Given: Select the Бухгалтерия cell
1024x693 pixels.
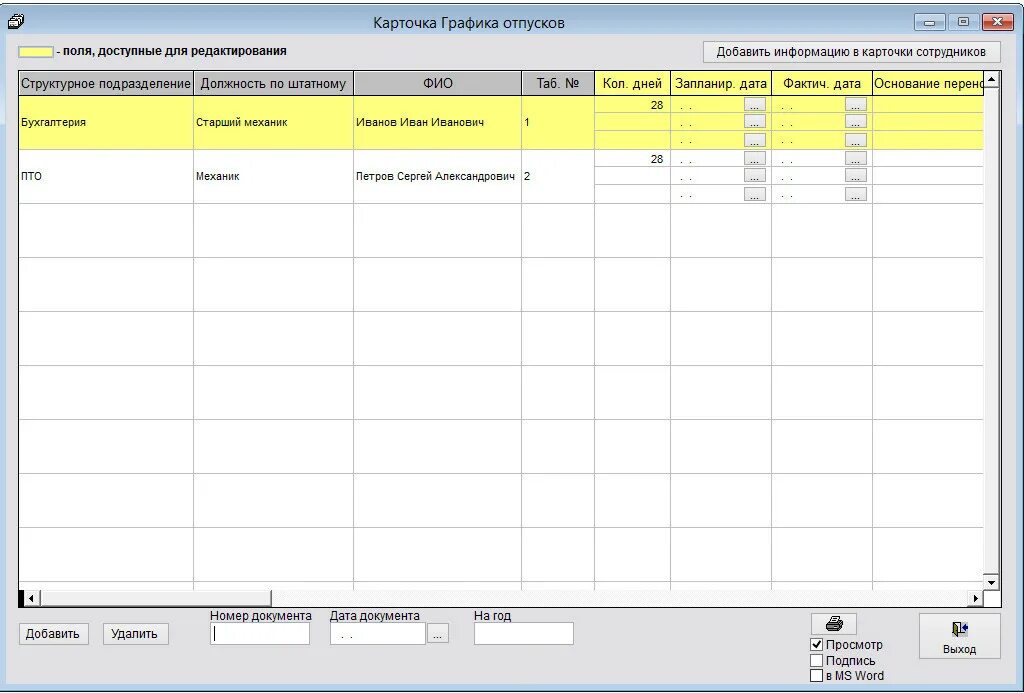Looking at the screenshot, I should [x=106, y=123].
